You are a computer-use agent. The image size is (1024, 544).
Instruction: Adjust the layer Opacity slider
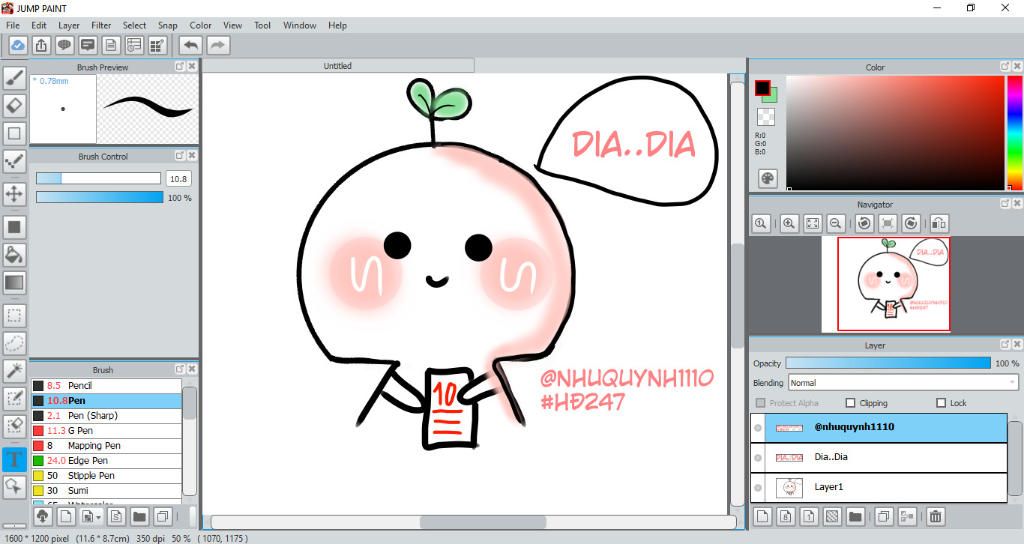click(x=888, y=363)
